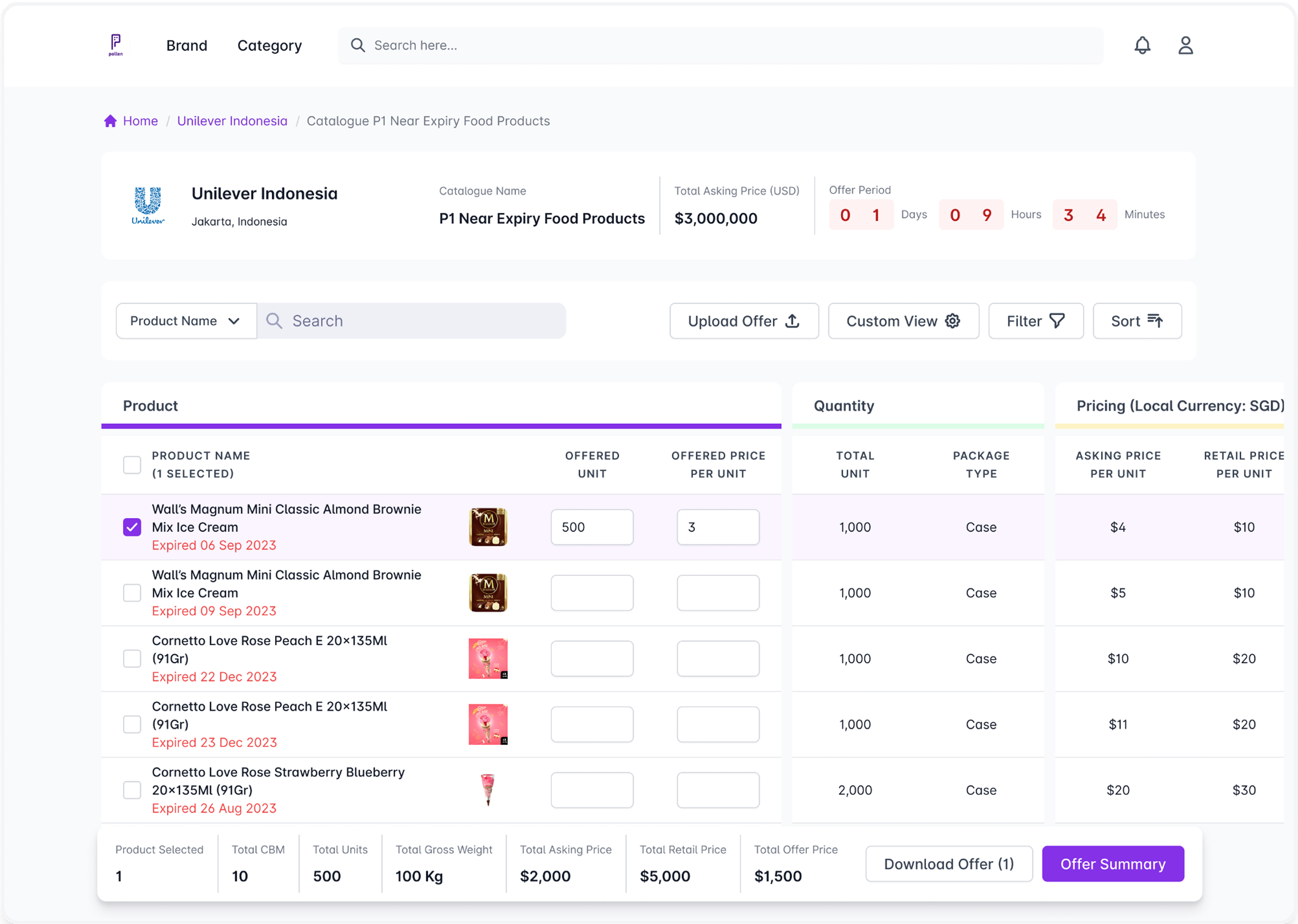Screen dimensions: 1298x924
Task: Click Cornetto Strawberry Blueberry cone thumbnail
Action: (x=488, y=790)
